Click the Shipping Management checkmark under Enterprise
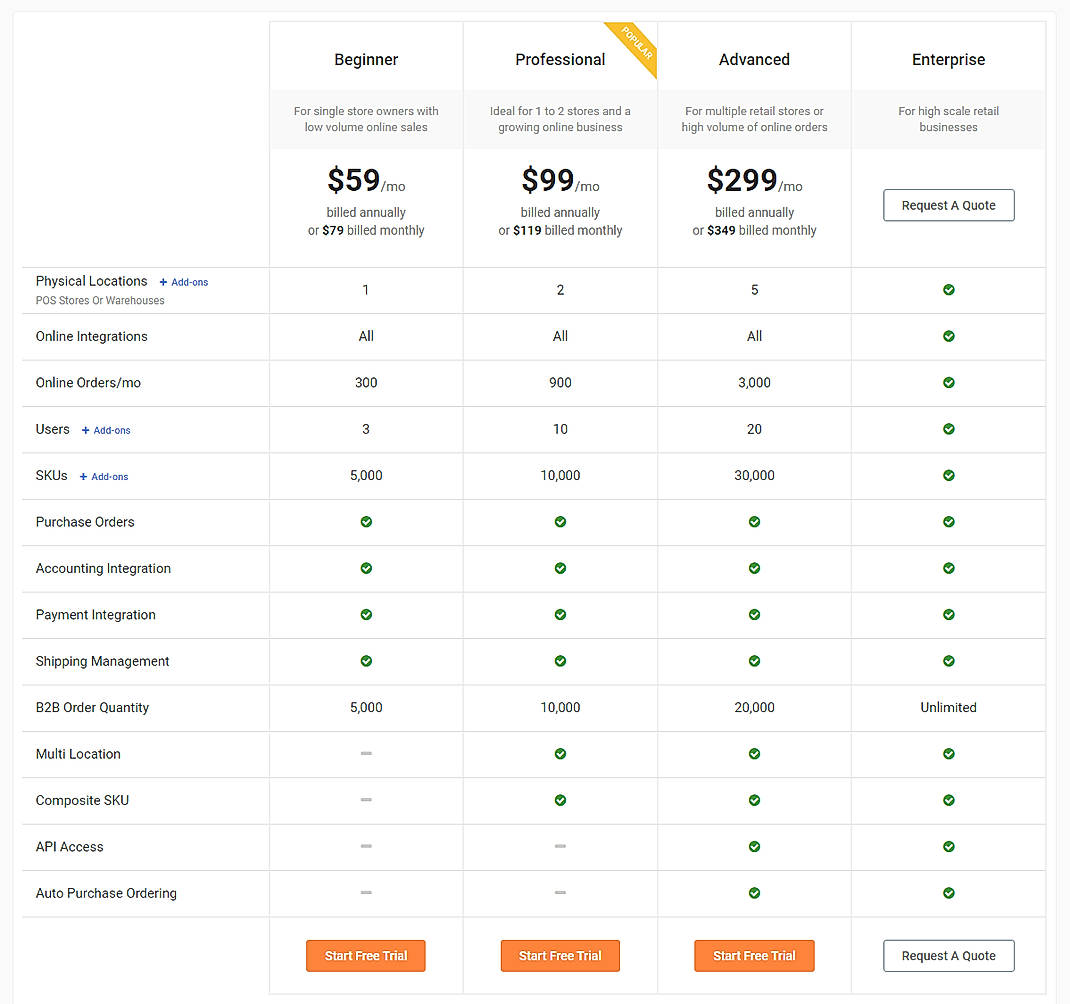1070x1004 pixels. point(948,661)
